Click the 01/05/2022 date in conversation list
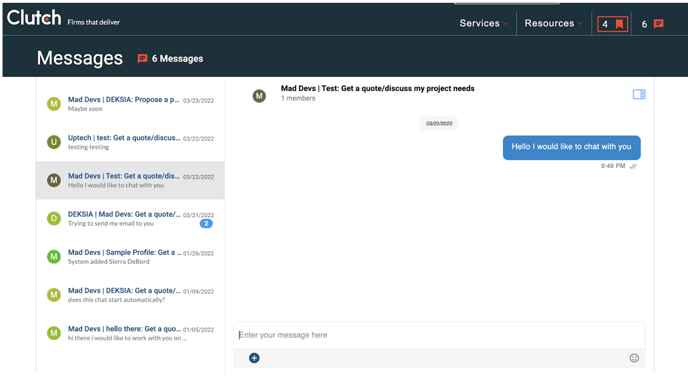Screen dimensions: 688x377 click(x=198, y=330)
